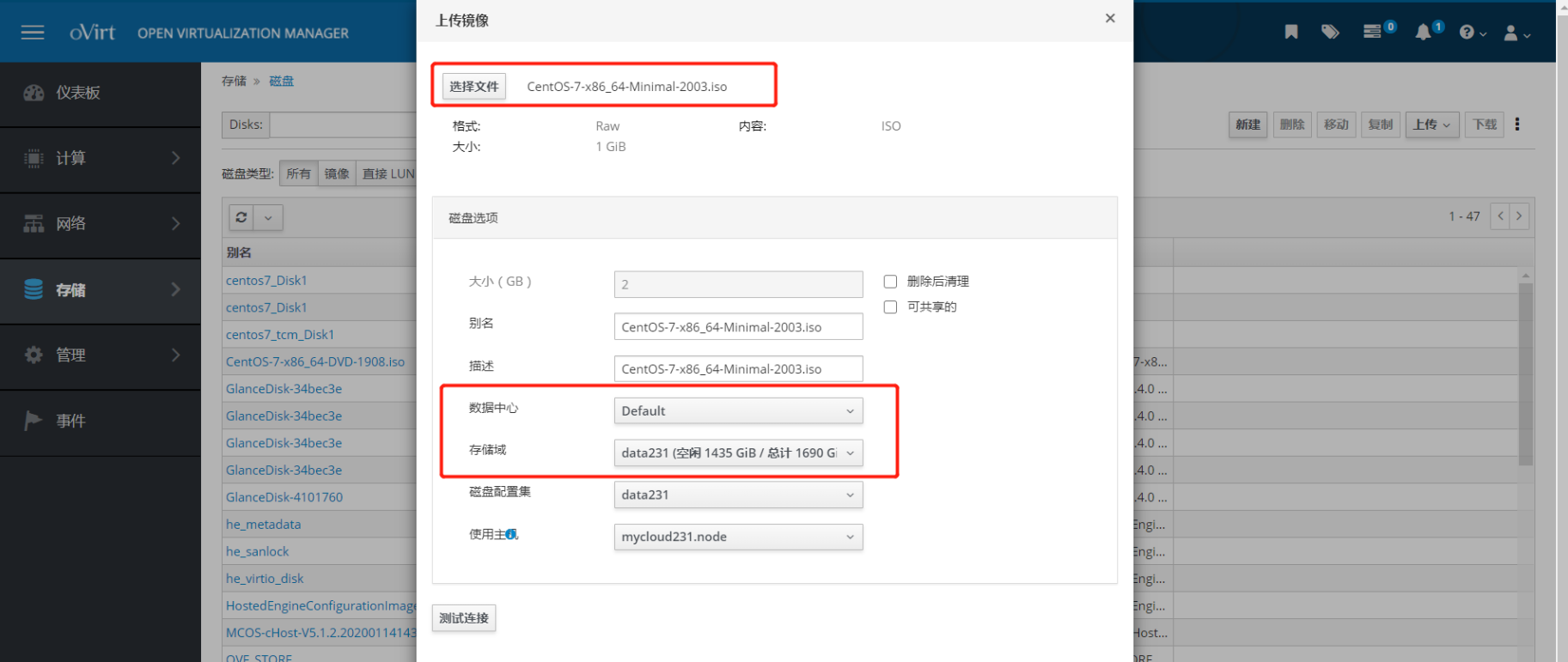Open the tasks list icon

1372,32
